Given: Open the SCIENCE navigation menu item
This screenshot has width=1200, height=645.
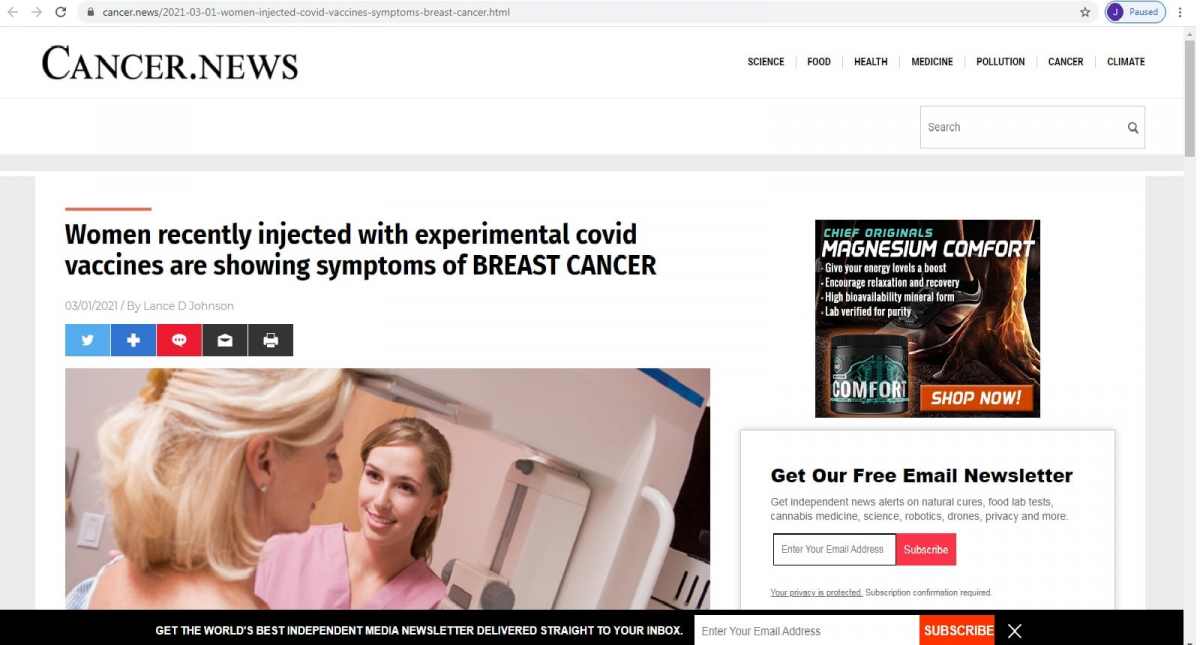Looking at the screenshot, I should pos(766,62).
